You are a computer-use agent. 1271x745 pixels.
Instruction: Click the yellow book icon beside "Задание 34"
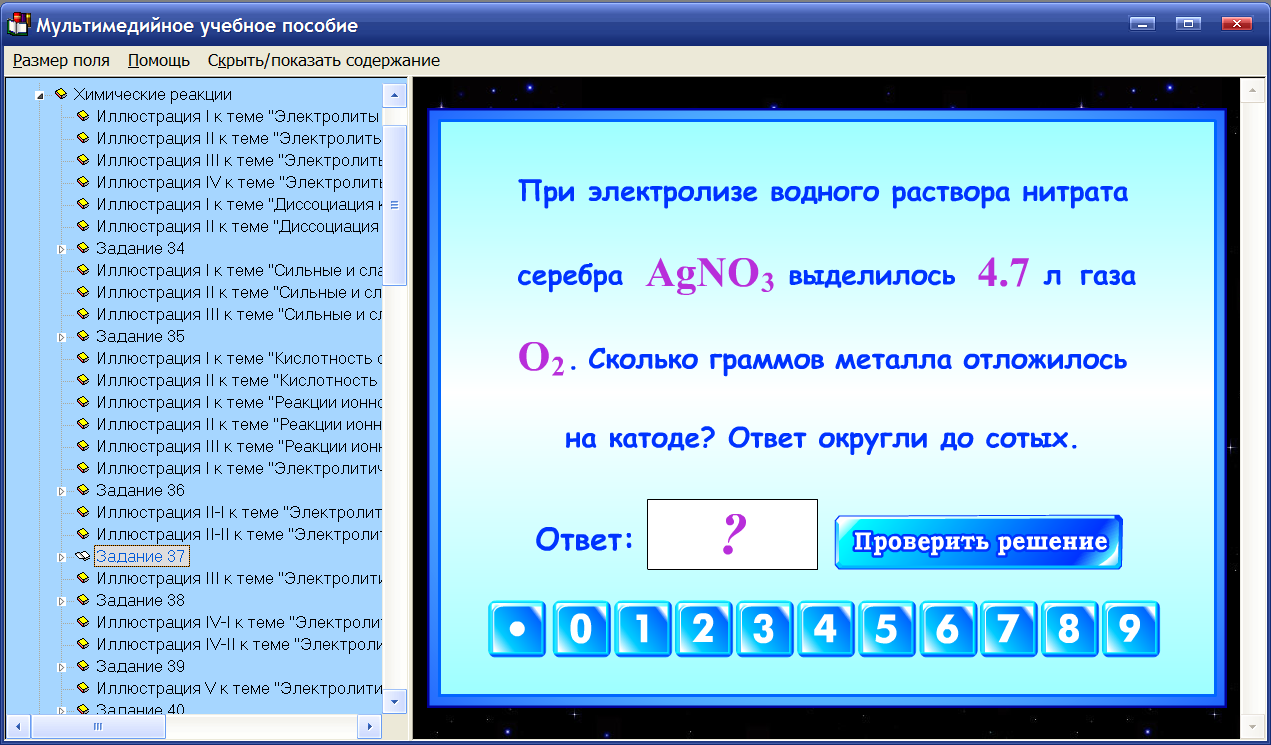tap(85, 248)
